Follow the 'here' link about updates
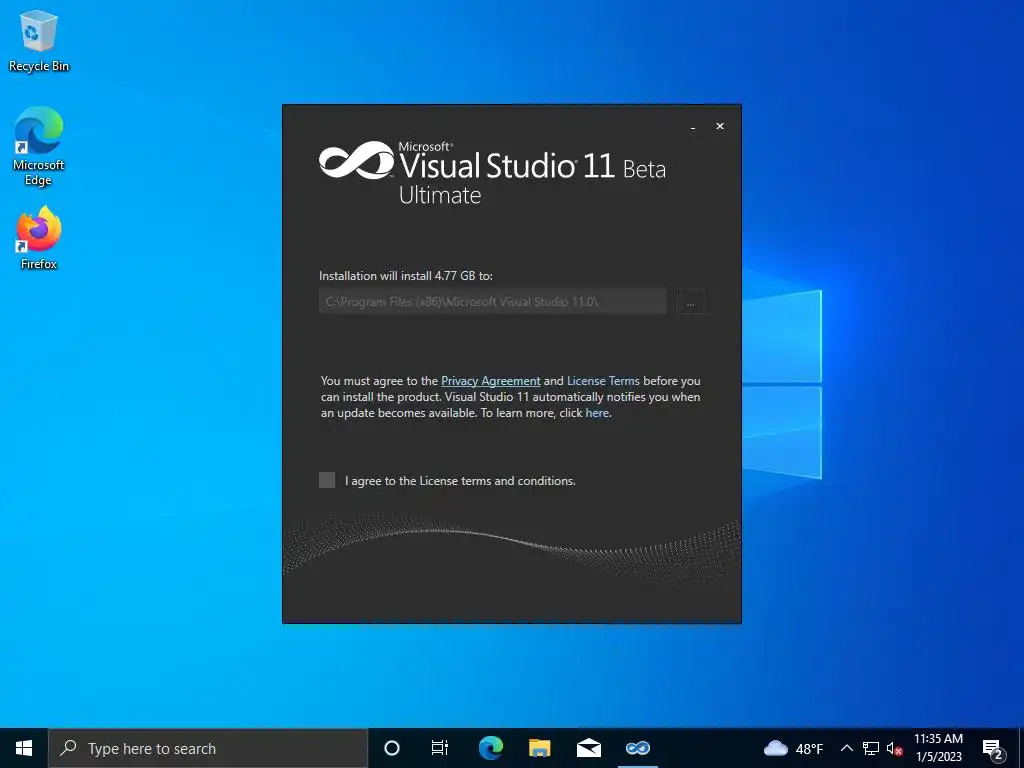This screenshot has height=768, width=1024. 597,413
